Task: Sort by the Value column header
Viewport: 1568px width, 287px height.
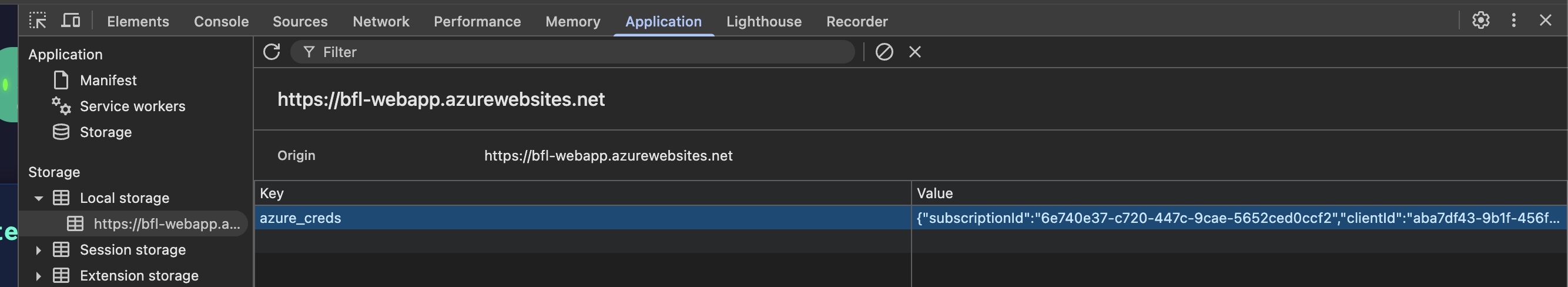Action: pos(1239,193)
